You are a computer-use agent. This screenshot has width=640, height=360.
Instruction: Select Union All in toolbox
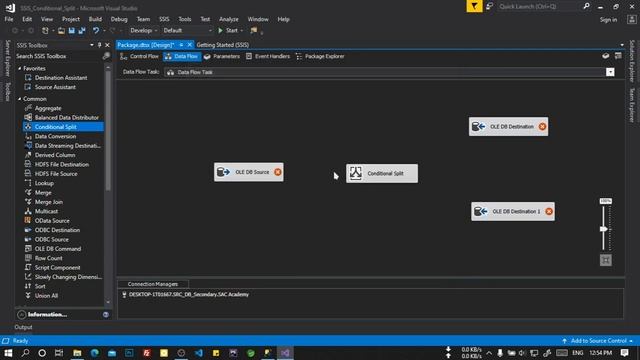[x=46, y=296]
